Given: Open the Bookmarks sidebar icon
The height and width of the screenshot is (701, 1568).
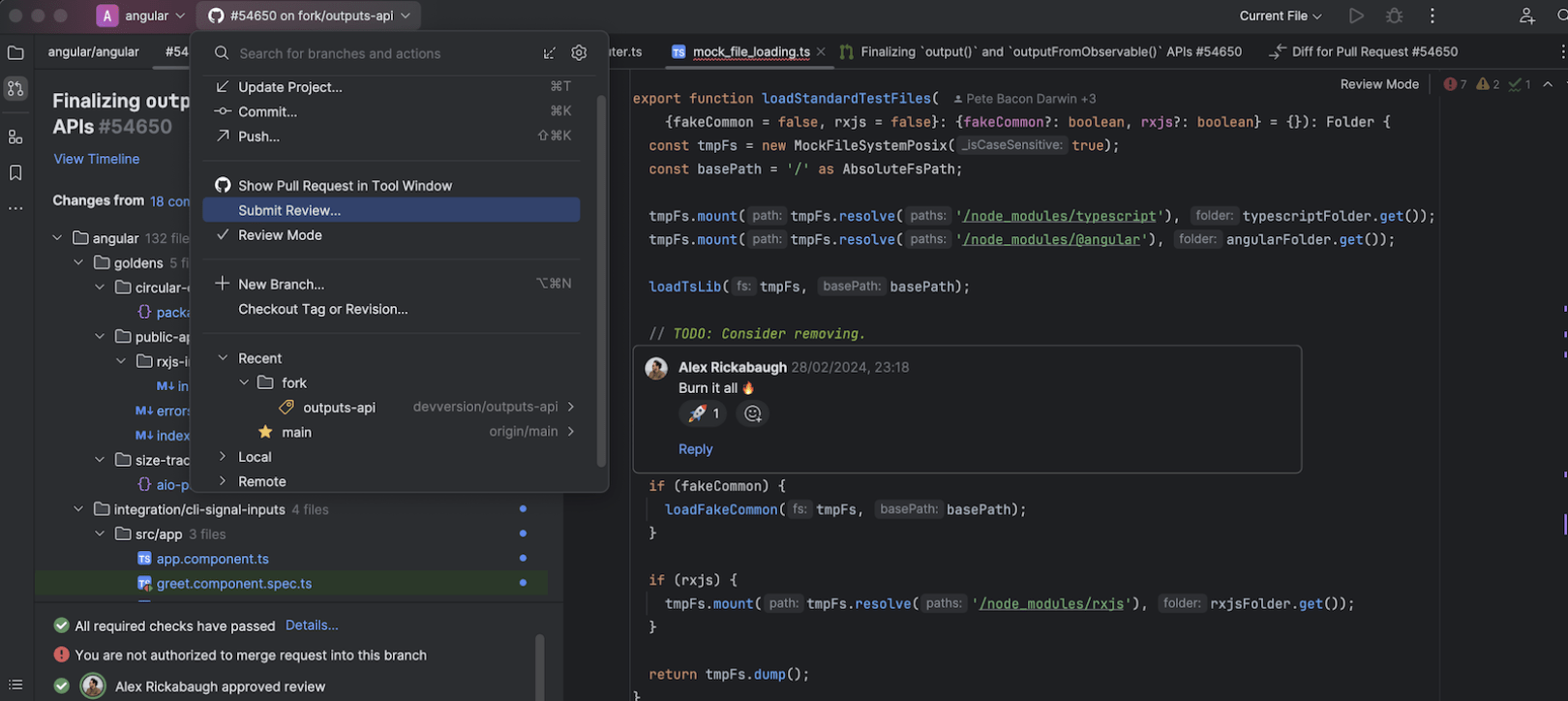Looking at the screenshot, I should point(15,173).
